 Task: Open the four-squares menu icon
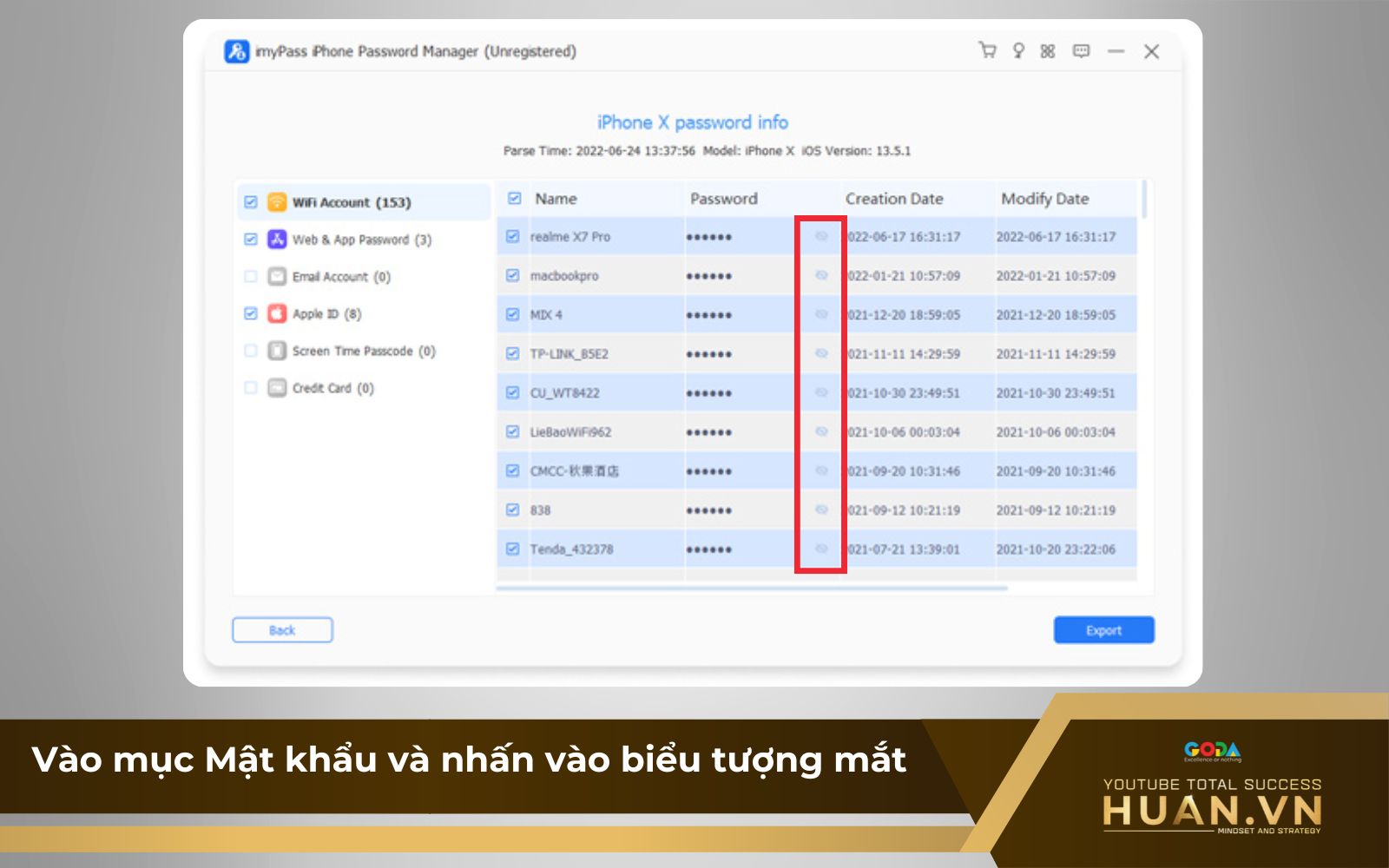[1048, 51]
